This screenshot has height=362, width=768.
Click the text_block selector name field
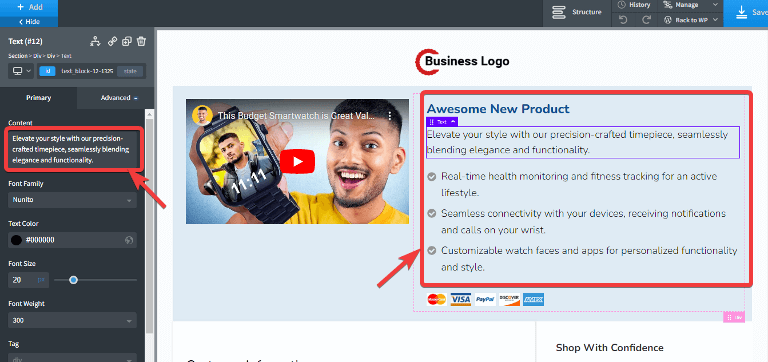point(87,71)
